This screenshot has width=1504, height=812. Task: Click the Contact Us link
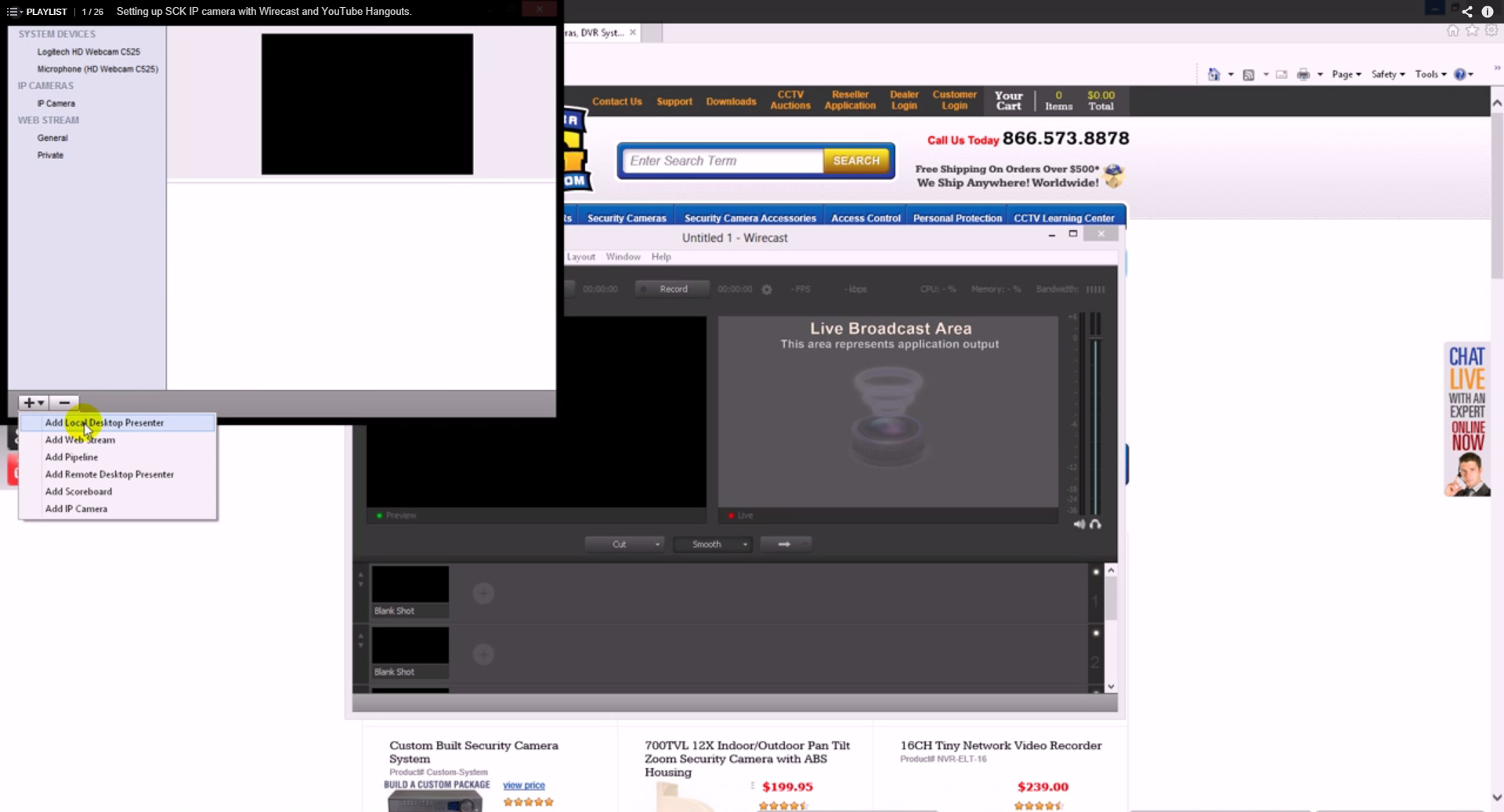click(x=616, y=102)
